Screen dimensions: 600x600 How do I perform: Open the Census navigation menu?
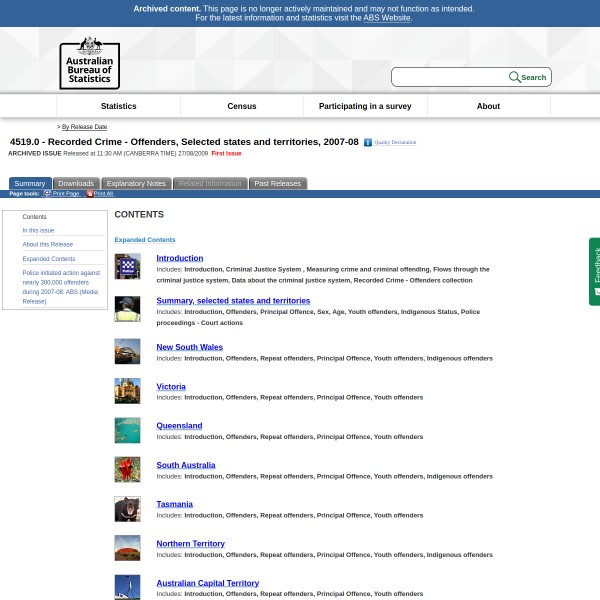242,106
